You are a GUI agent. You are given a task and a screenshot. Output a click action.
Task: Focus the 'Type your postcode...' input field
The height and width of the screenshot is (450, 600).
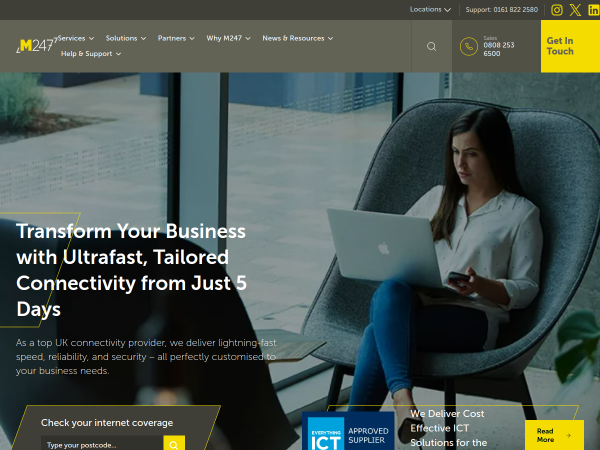(102, 444)
